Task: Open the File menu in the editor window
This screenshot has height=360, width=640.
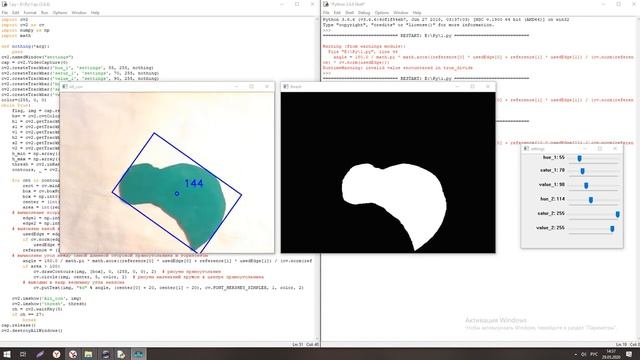Action: (4, 13)
